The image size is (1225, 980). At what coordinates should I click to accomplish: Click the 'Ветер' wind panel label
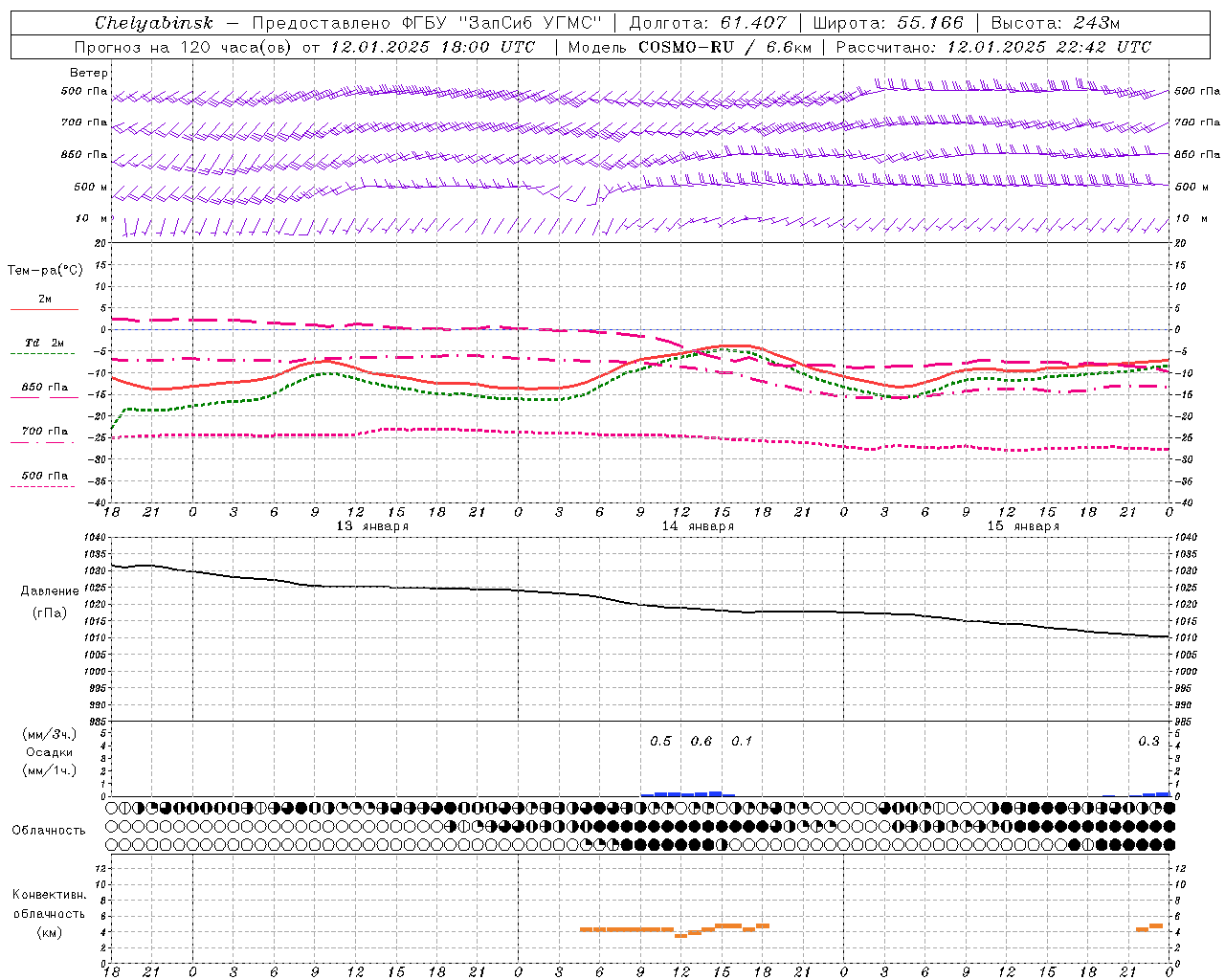[89, 73]
